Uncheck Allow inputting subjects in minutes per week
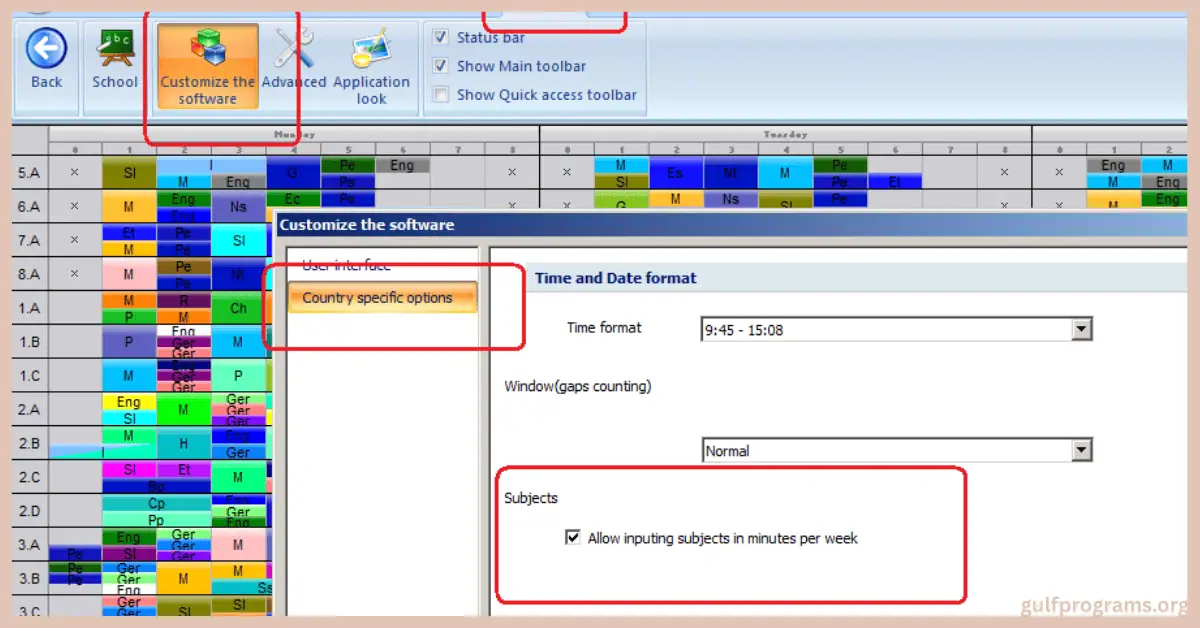Viewport: 1200px width, 628px height. [x=573, y=538]
